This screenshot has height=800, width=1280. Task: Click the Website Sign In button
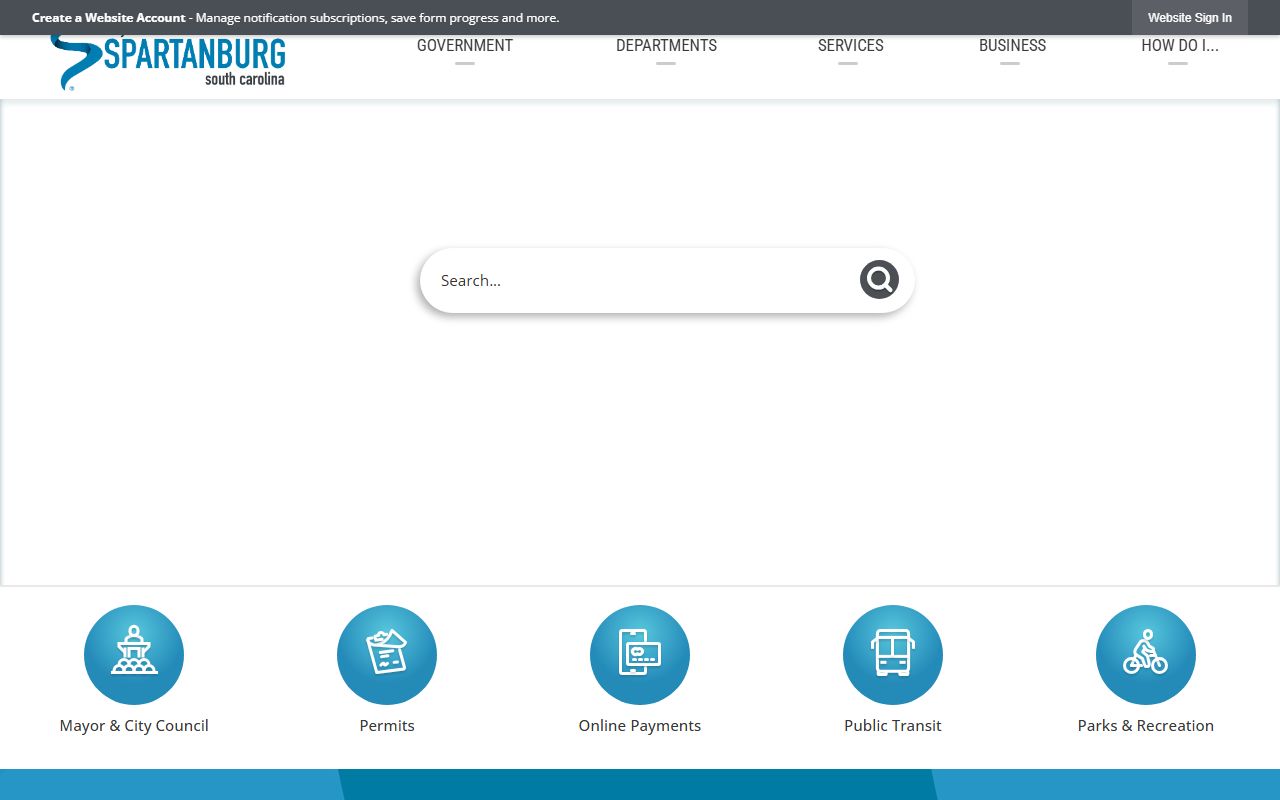point(1189,18)
